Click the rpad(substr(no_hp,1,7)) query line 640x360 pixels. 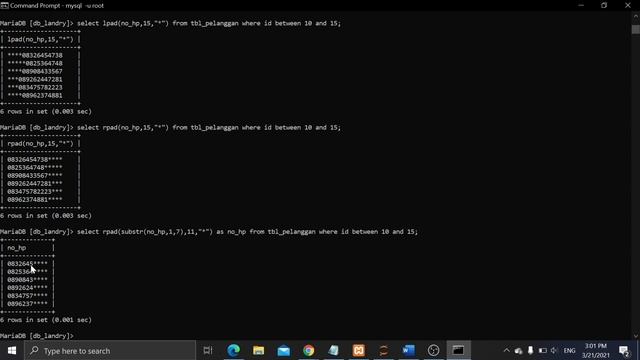tap(209, 231)
